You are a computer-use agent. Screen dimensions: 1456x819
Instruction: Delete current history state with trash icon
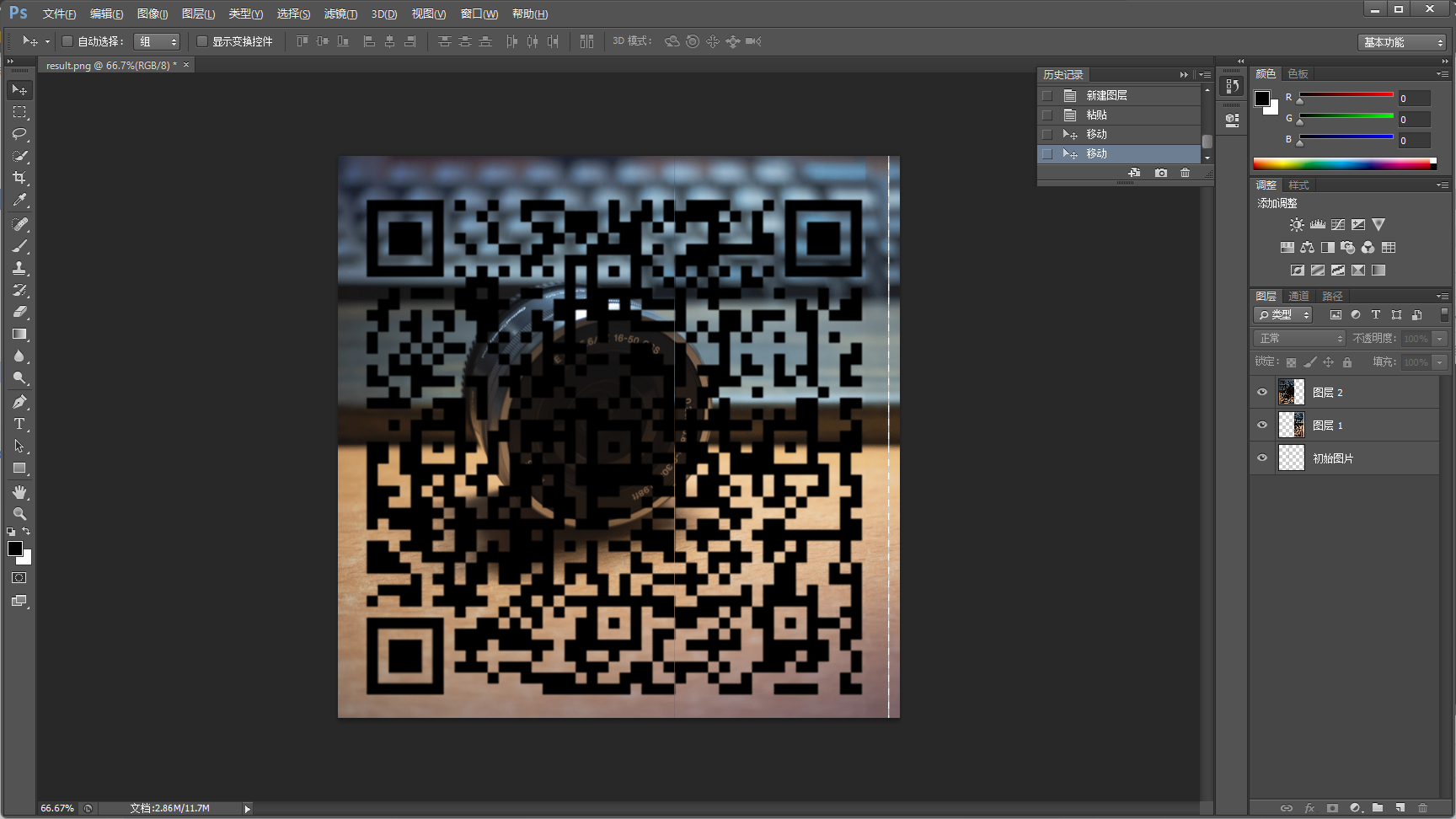(x=1185, y=173)
